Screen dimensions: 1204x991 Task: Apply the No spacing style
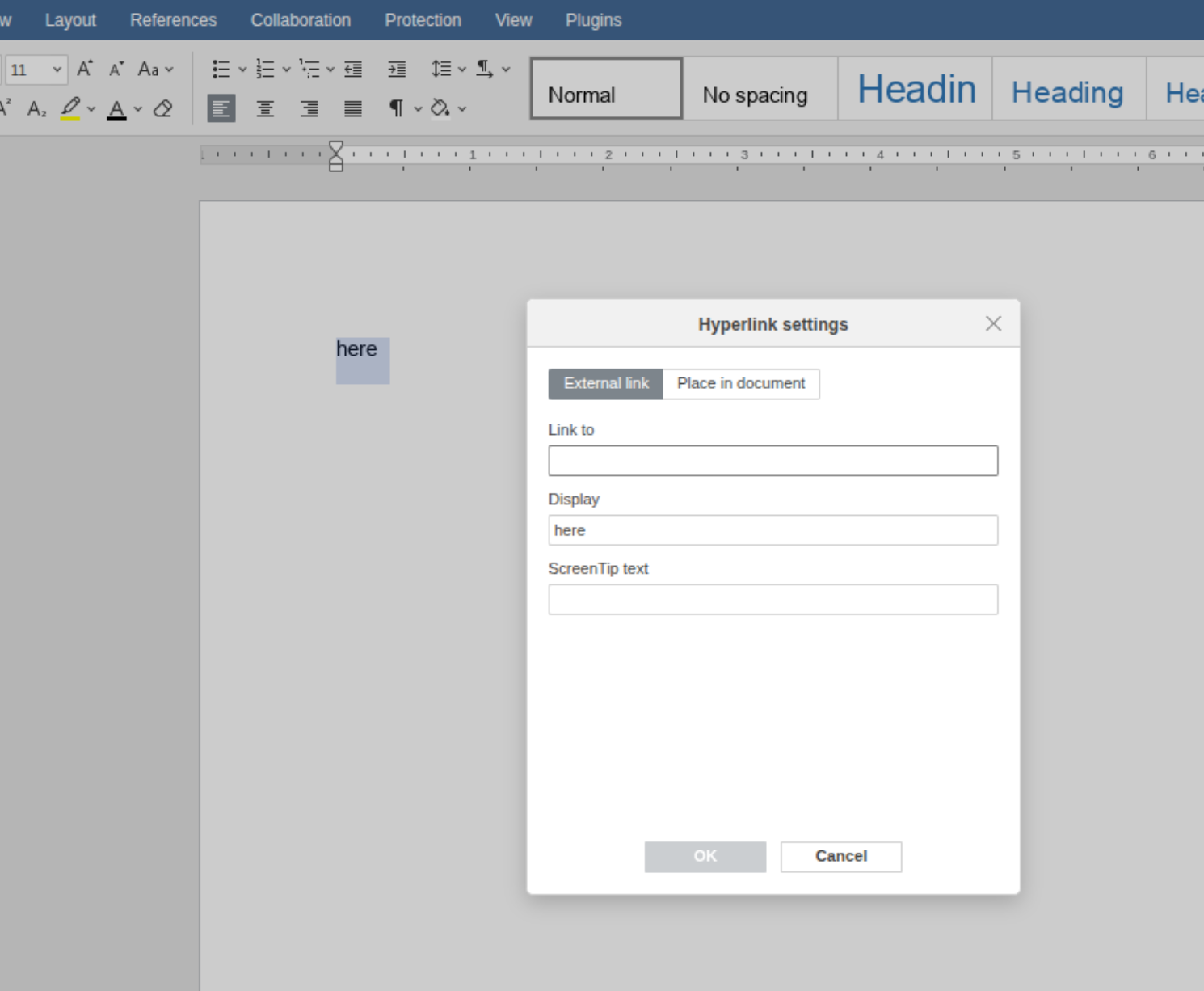click(760, 88)
